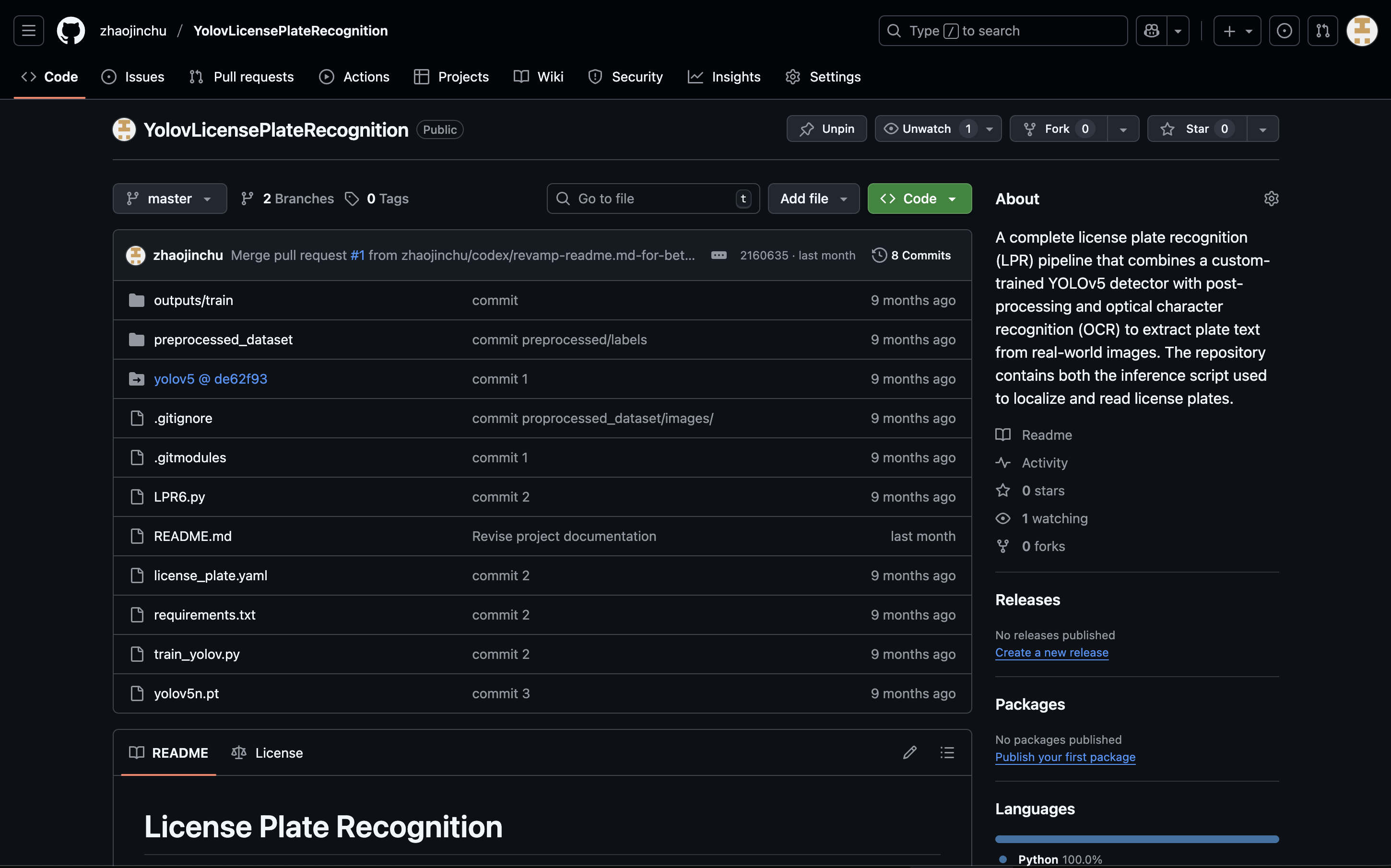Click the file icon next to .gitignore
1391x868 pixels.
137,419
